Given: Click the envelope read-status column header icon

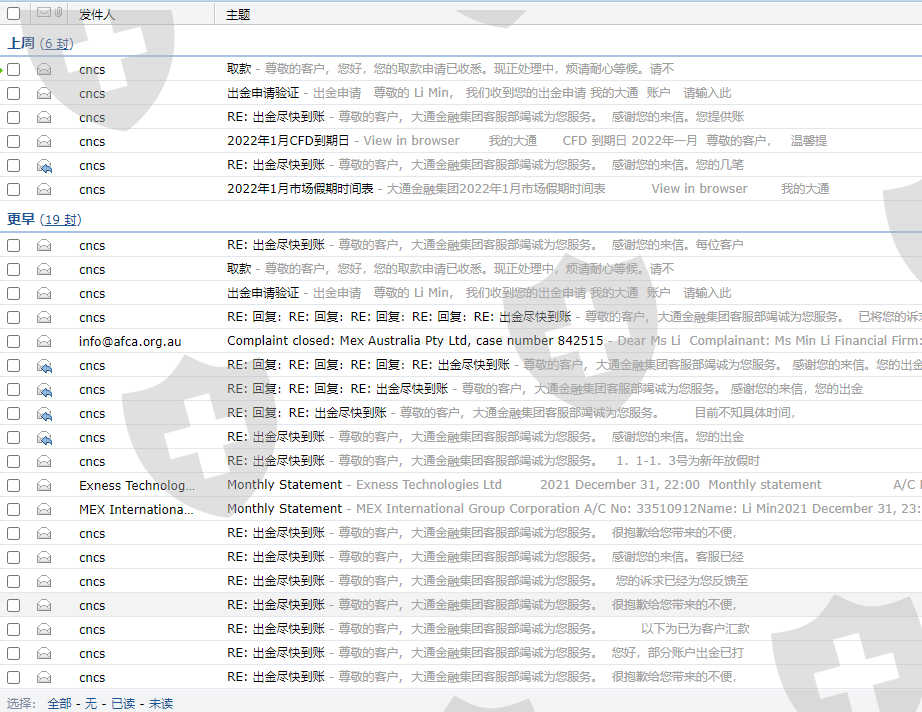Looking at the screenshot, I should pyautogui.click(x=43, y=13).
